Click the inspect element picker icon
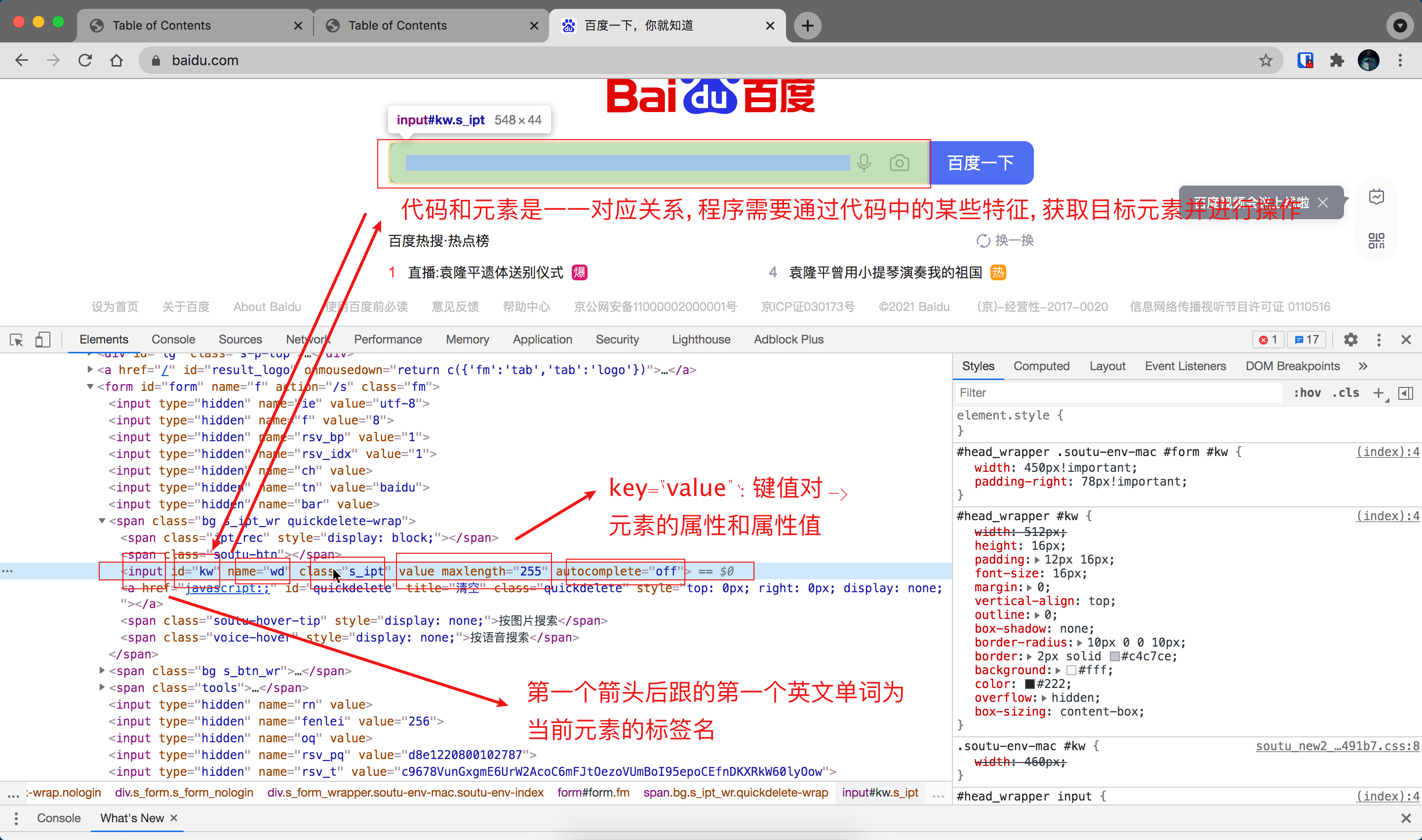 (16, 340)
